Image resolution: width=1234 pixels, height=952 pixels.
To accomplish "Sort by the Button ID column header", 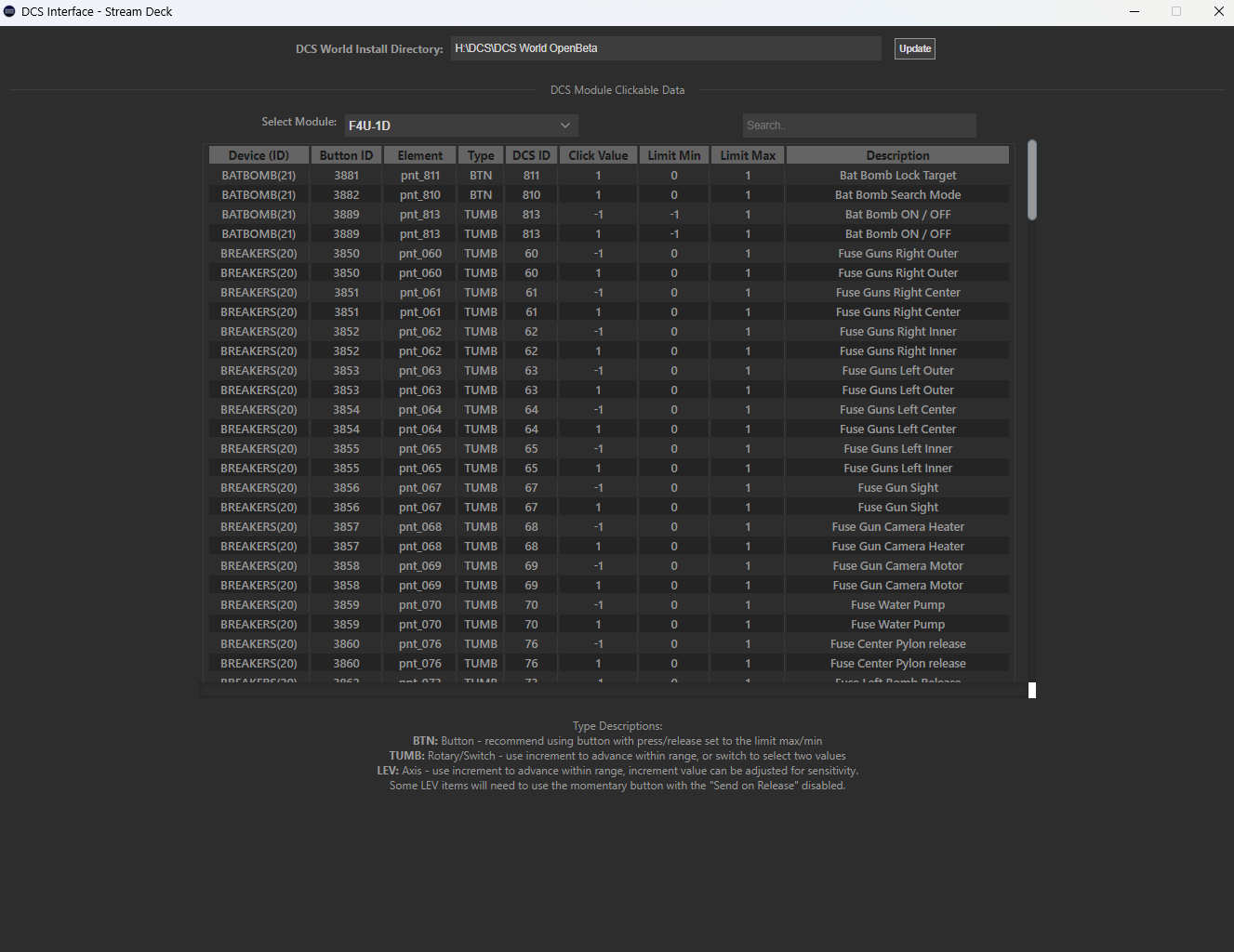I will (346, 155).
